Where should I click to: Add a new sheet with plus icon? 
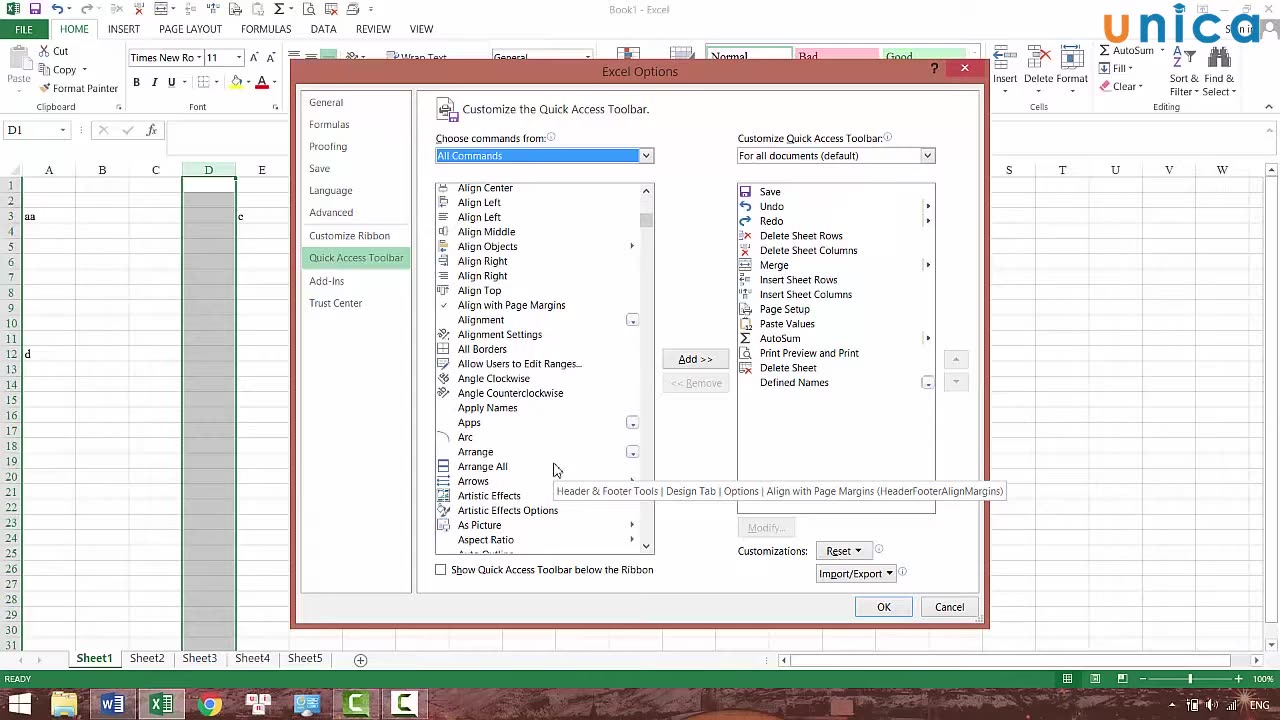(361, 660)
